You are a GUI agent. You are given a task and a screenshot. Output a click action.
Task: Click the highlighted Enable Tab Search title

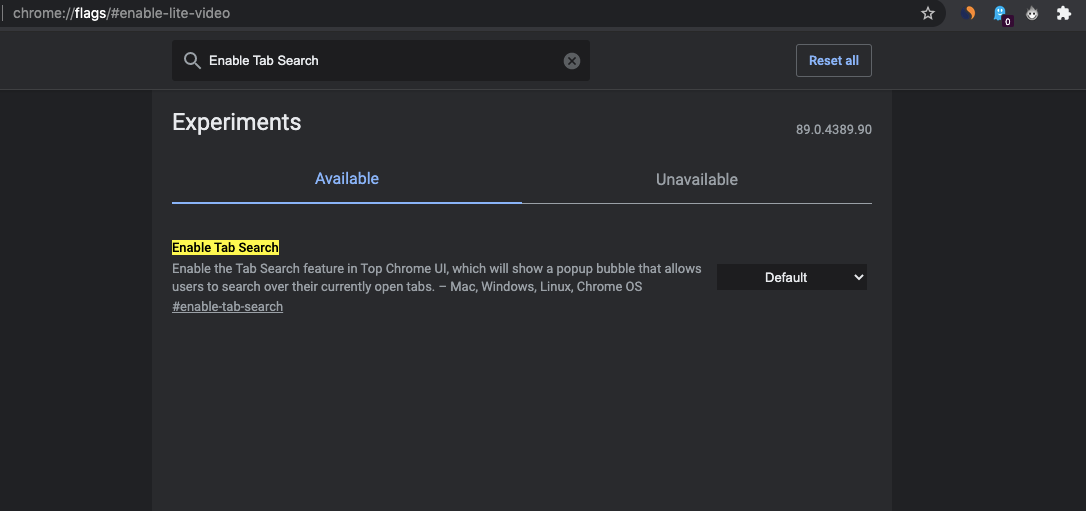[x=225, y=248]
